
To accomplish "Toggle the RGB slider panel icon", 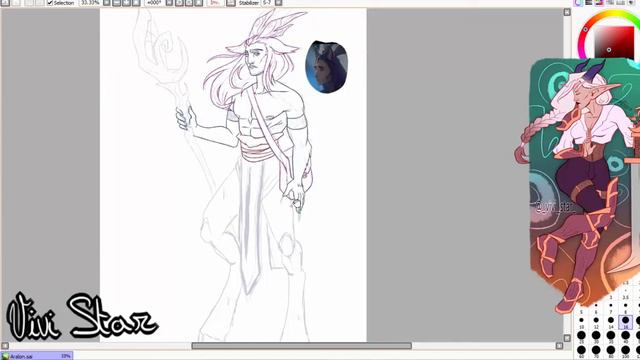I will pyautogui.click(x=589, y=2).
